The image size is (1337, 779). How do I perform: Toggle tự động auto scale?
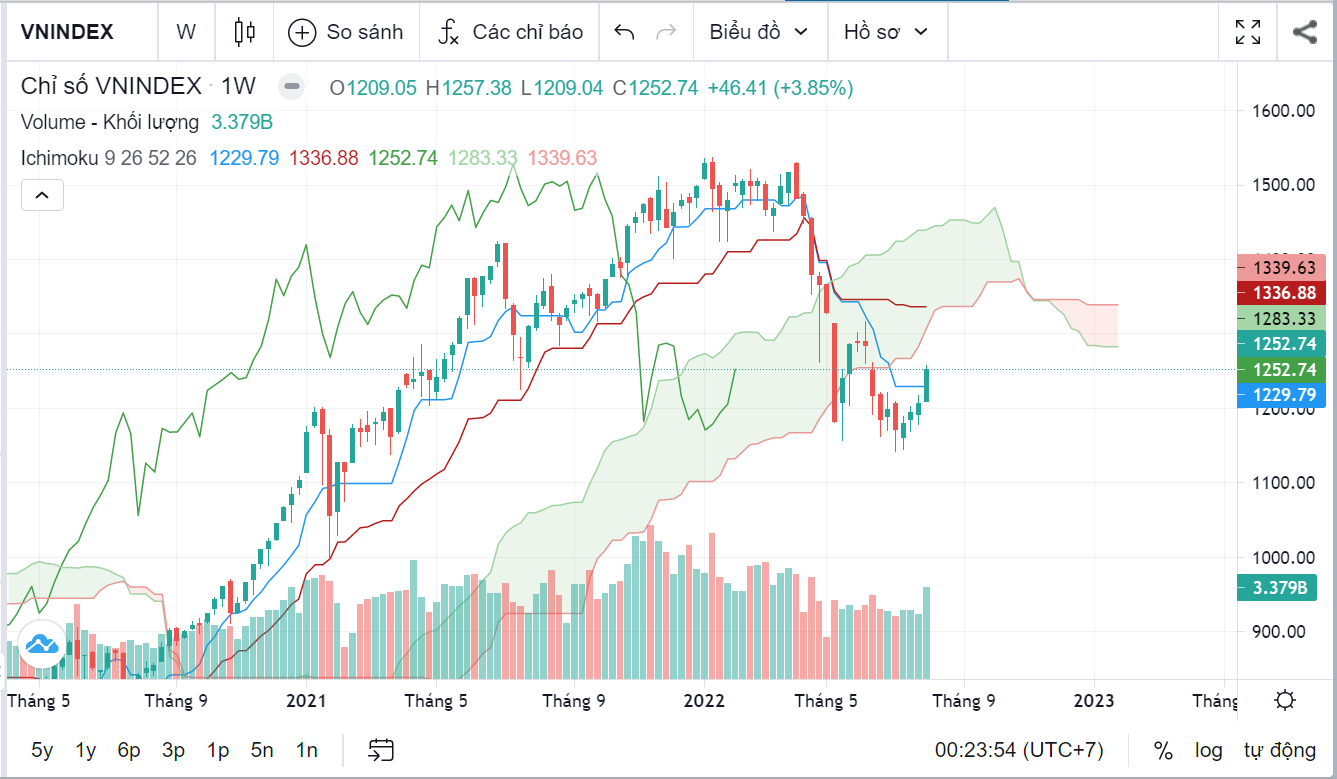coord(1280,750)
